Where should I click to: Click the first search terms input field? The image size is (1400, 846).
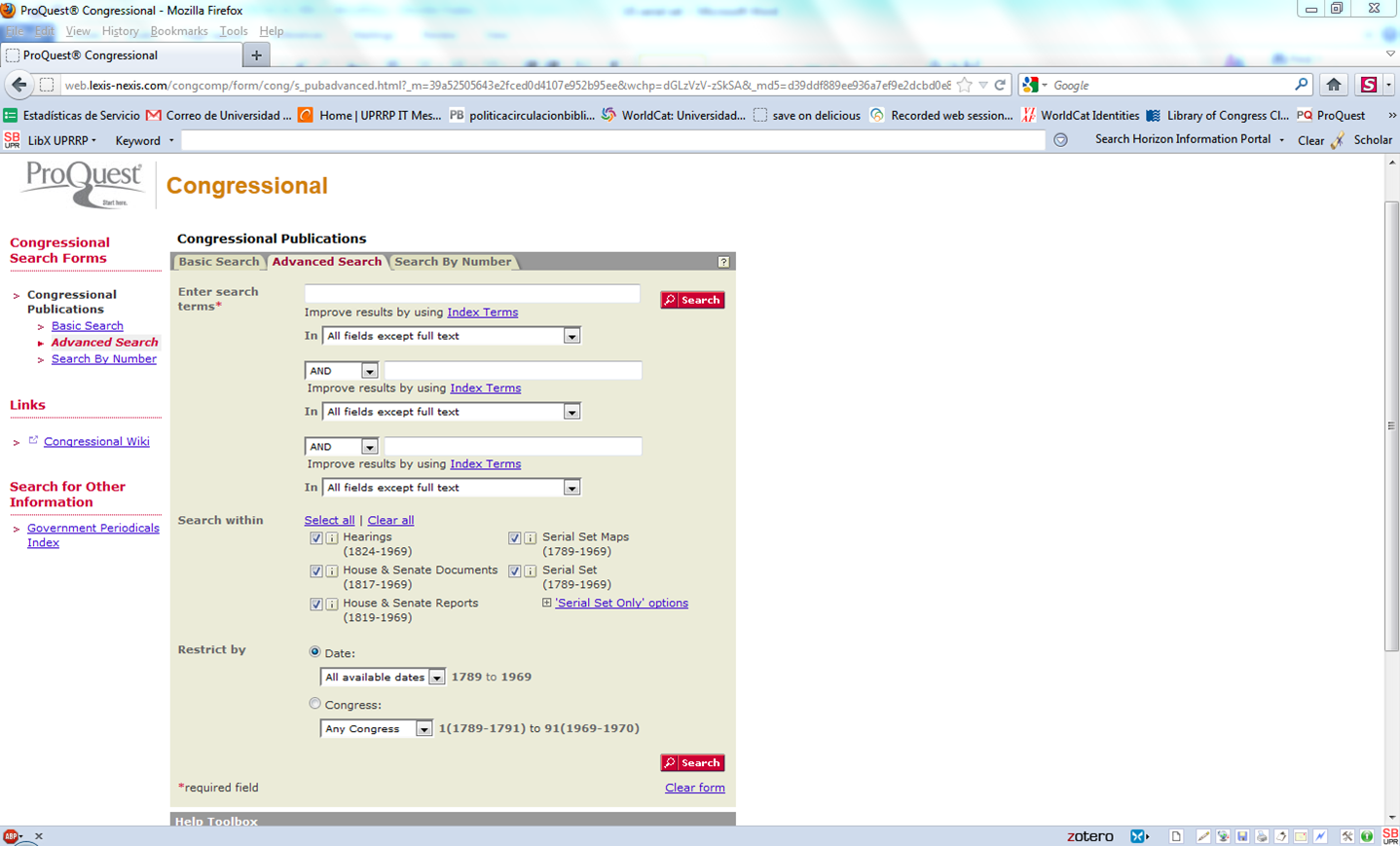tap(472, 293)
